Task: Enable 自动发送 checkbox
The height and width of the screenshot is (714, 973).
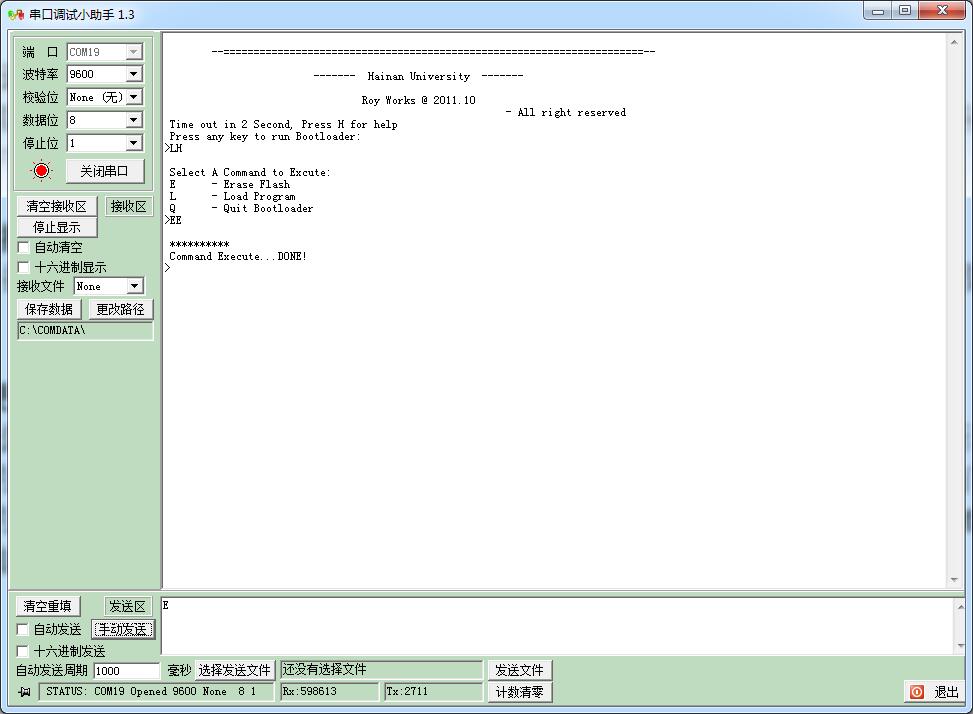Action: pyautogui.click(x=22, y=629)
